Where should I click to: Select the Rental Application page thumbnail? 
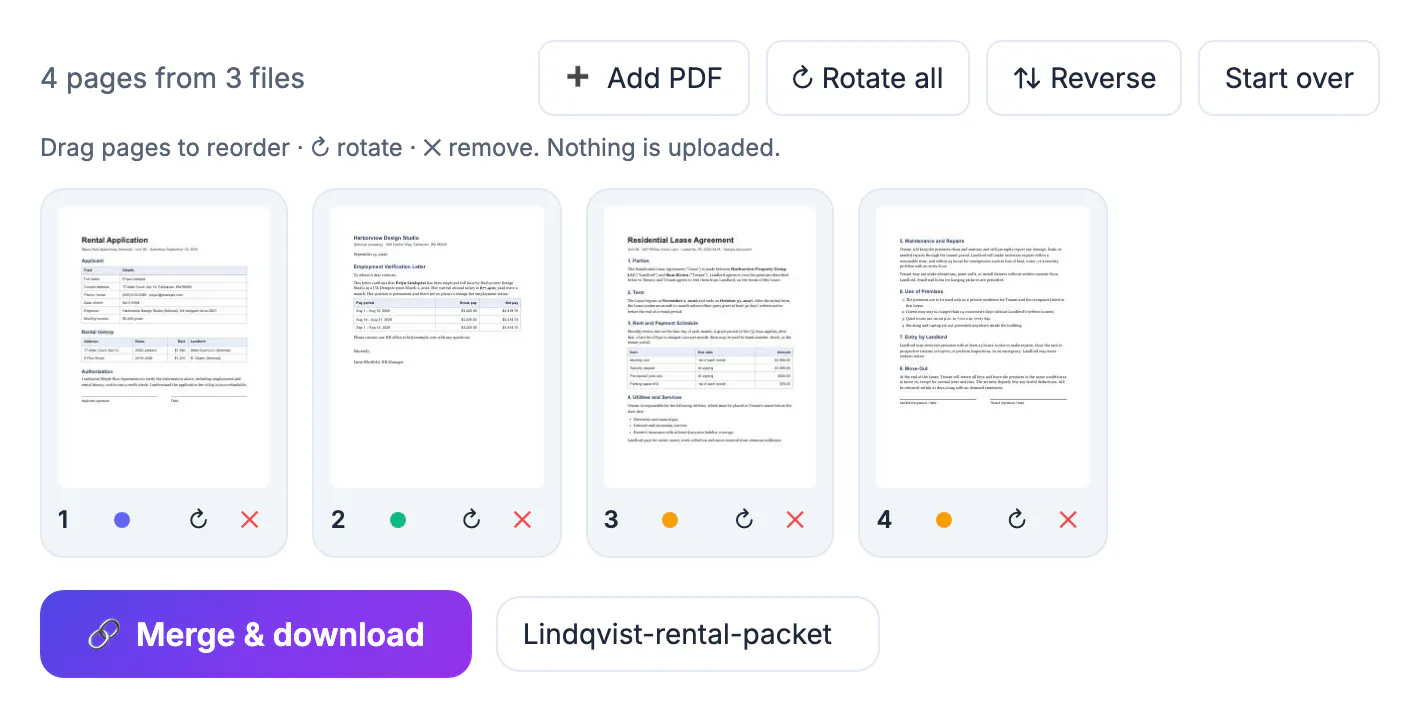coord(164,347)
